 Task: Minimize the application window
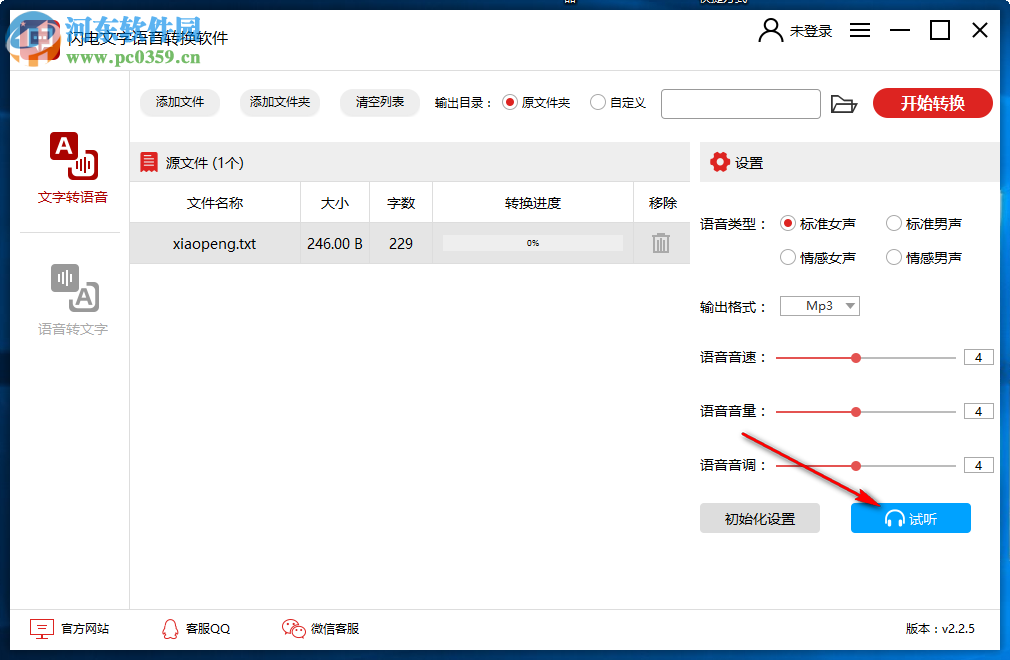click(900, 30)
